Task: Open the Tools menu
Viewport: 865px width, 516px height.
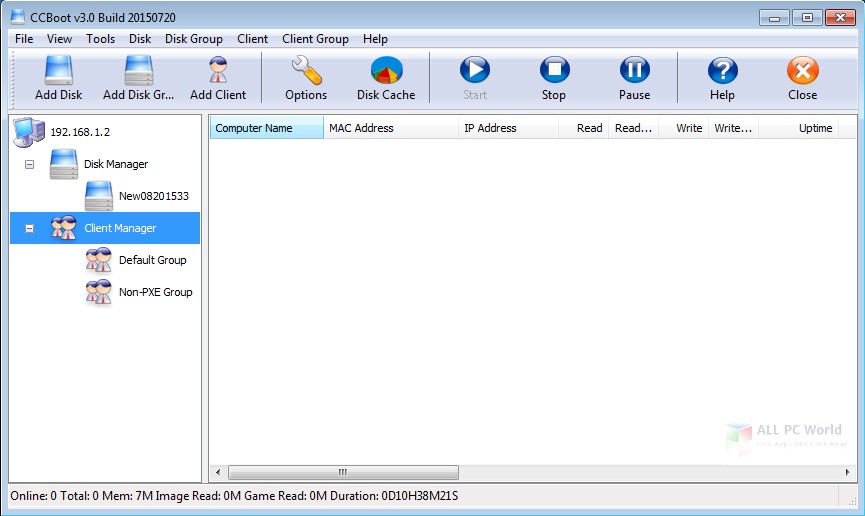Action: tap(100, 39)
